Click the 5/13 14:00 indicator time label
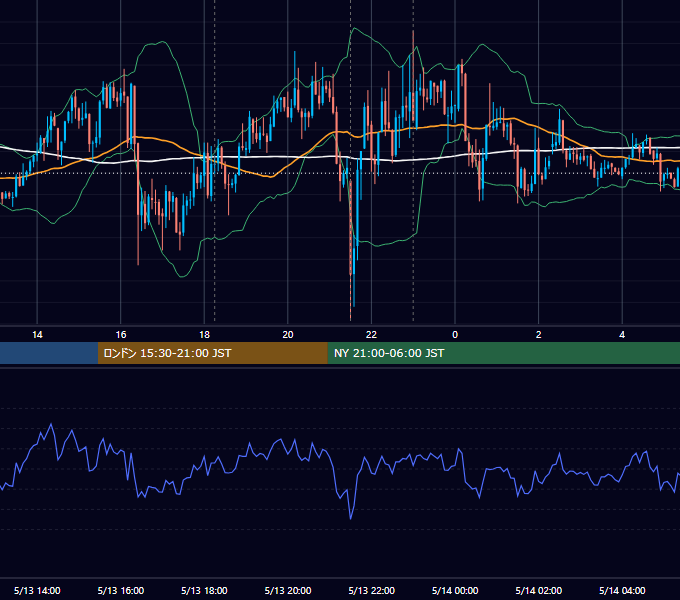680x600 pixels. [x=37, y=590]
